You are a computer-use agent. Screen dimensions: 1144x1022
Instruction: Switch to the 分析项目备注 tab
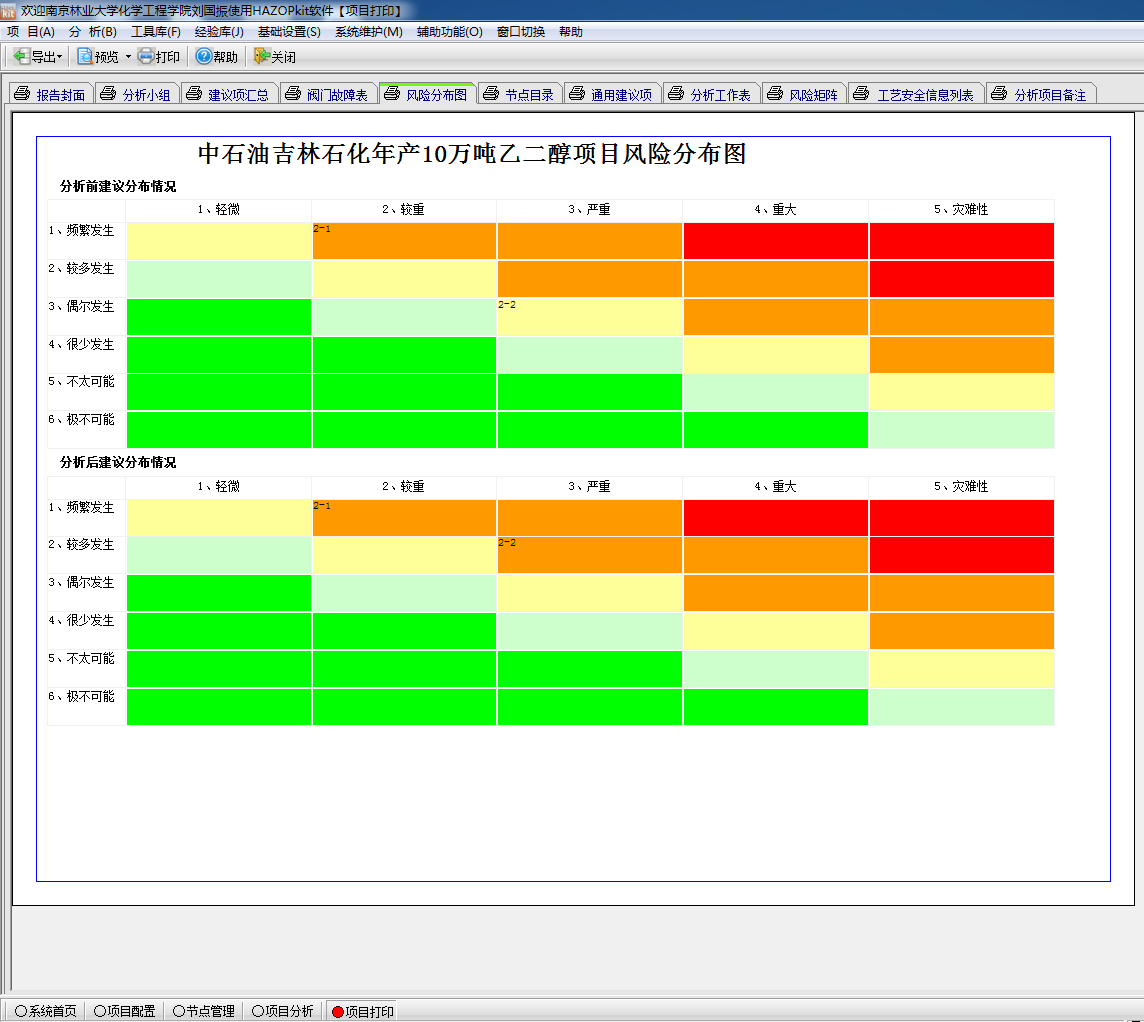1041,94
